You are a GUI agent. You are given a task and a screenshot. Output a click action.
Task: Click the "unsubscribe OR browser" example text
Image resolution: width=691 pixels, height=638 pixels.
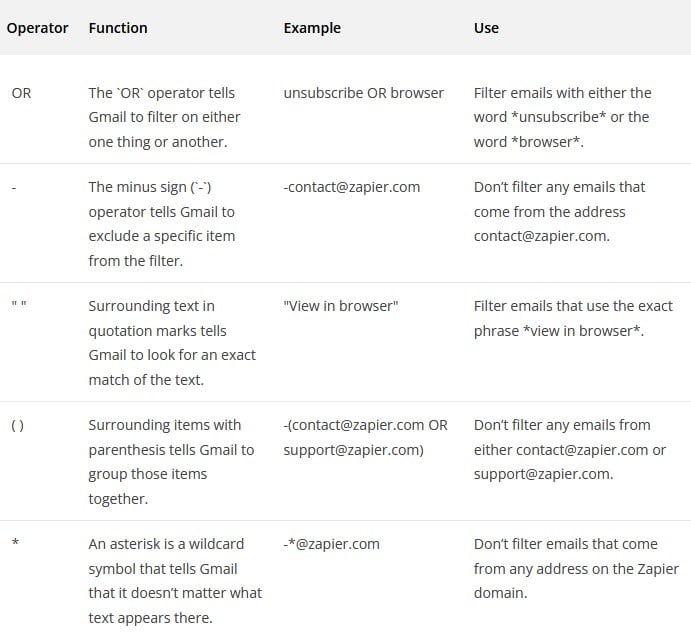363,93
